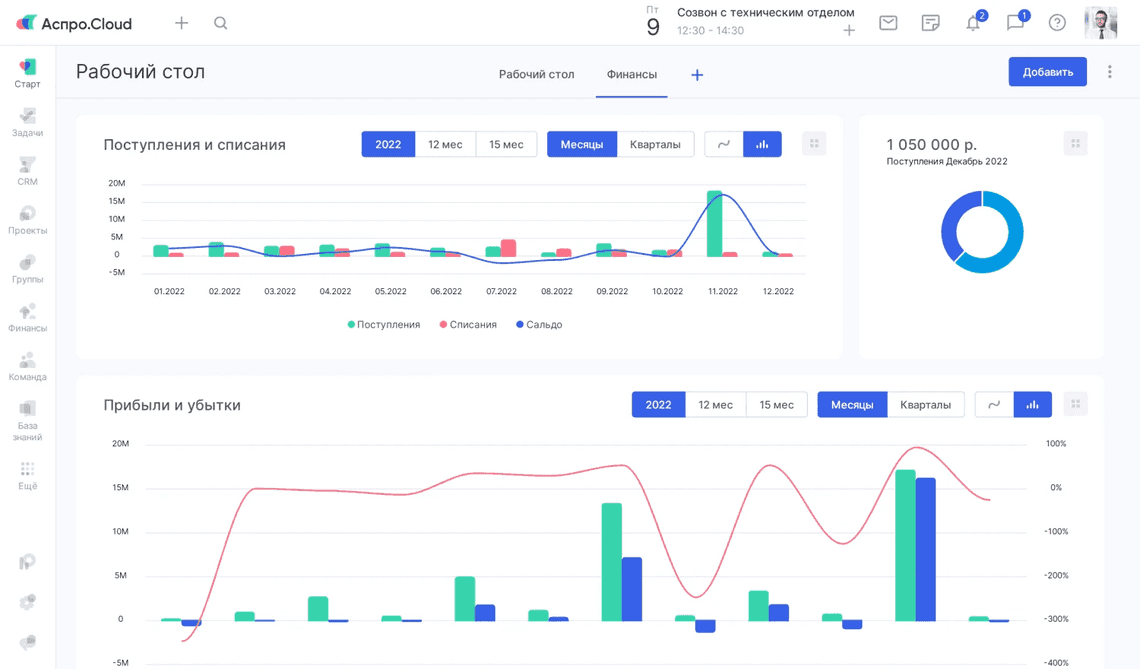Click the Добавить button
The height and width of the screenshot is (669, 1140).
(x=1047, y=72)
